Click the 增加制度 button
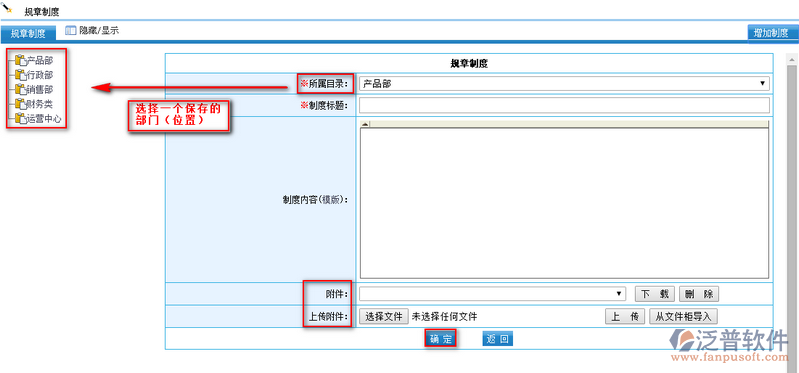 click(x=771, y=33)
